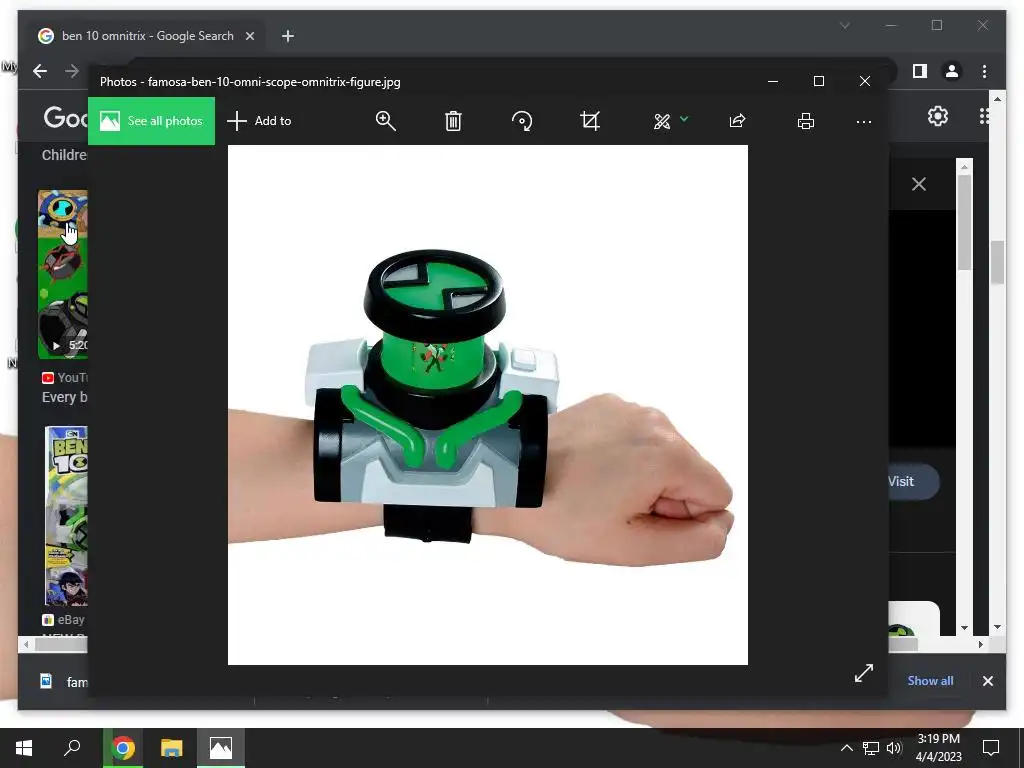This screenshot has height=768, width=1024.
Task: Click the Google logo in Chrome
Action: 65,118
